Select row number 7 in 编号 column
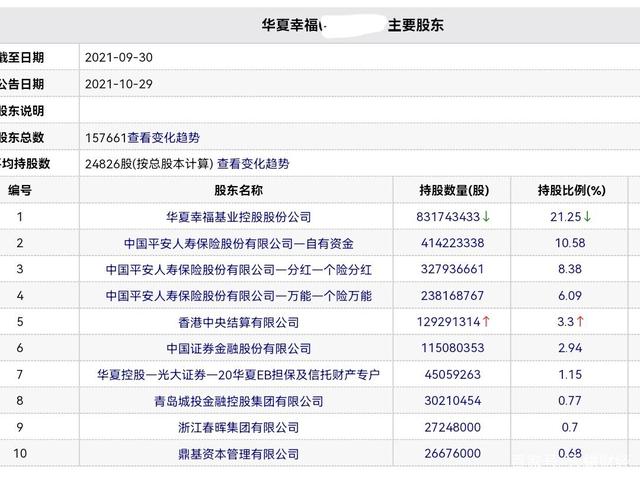Viewport: 640px width, 479px height. [x=20, y=375]
